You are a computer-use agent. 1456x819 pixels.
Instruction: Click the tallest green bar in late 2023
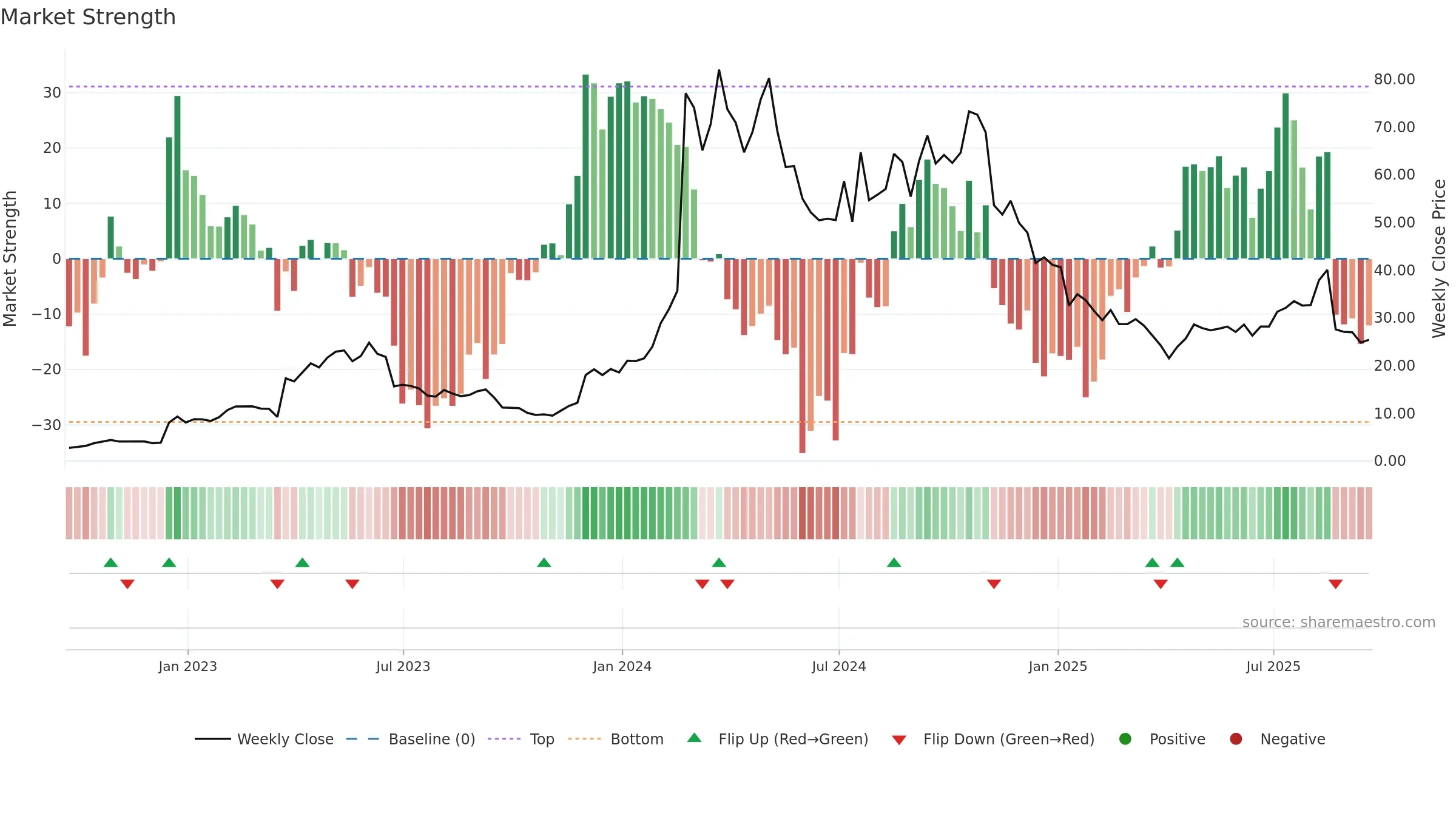585,166
